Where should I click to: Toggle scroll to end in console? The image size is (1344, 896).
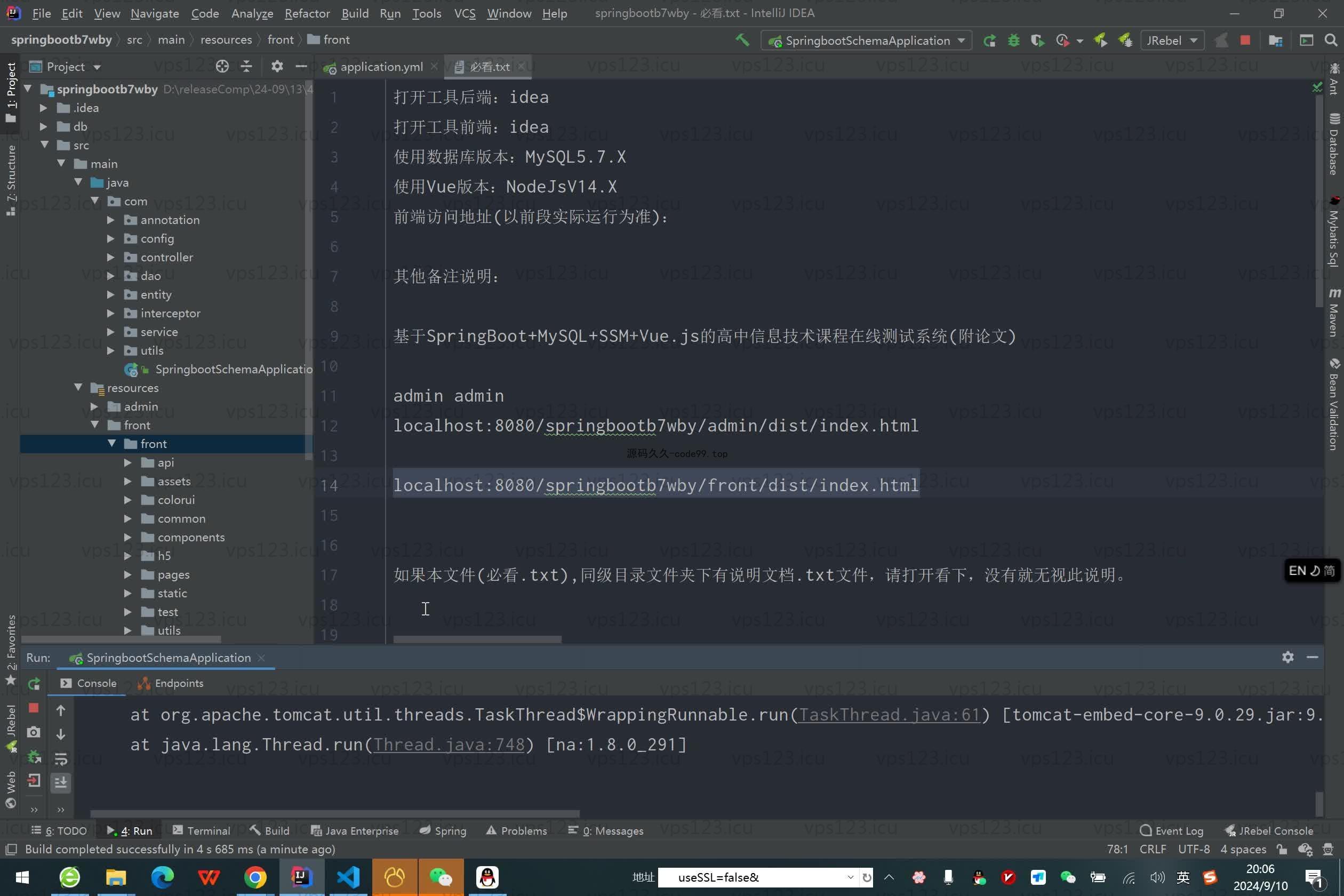61,782
